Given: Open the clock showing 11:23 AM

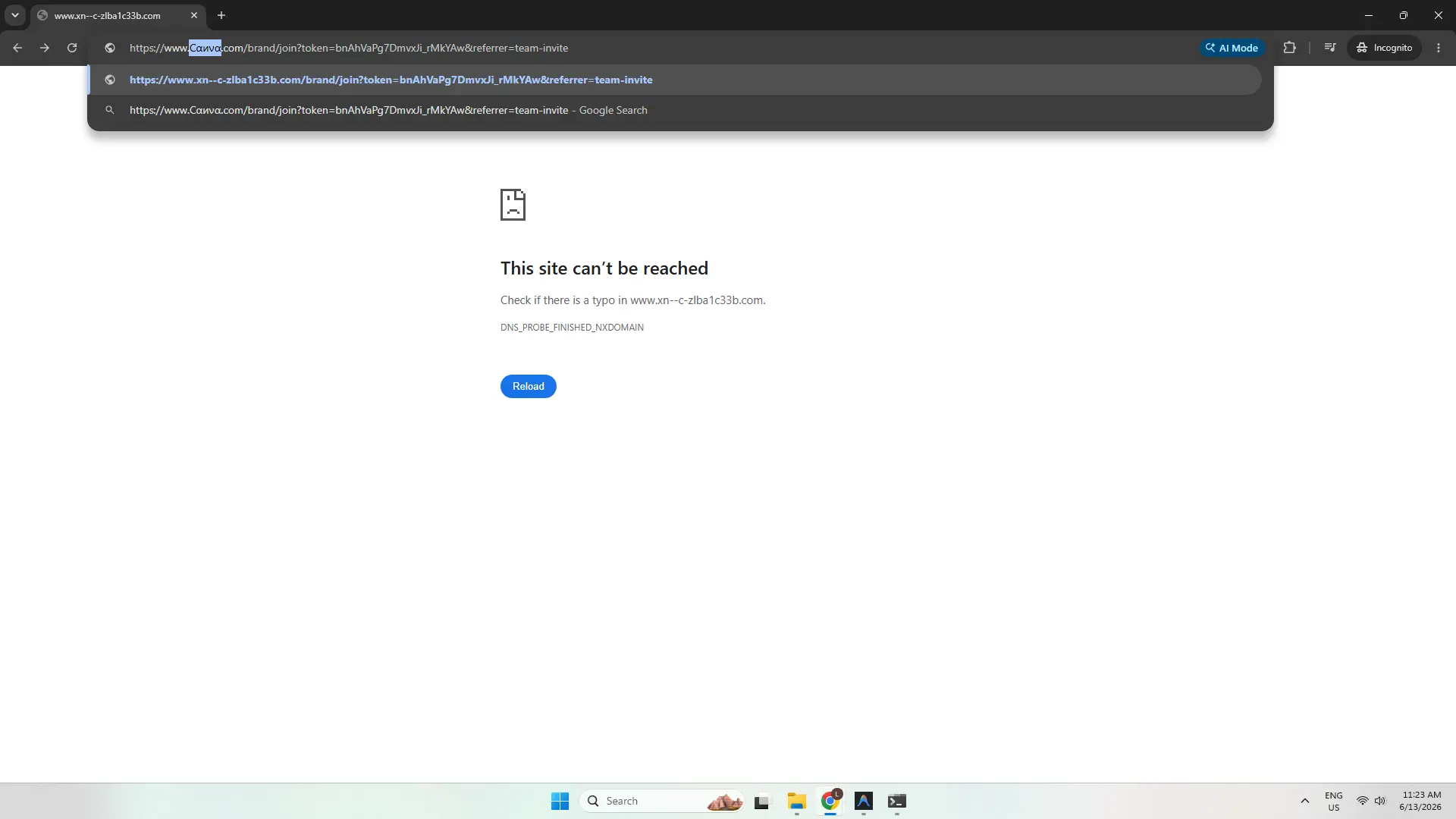Looking at the screenshot, I should pos(1421,801).
